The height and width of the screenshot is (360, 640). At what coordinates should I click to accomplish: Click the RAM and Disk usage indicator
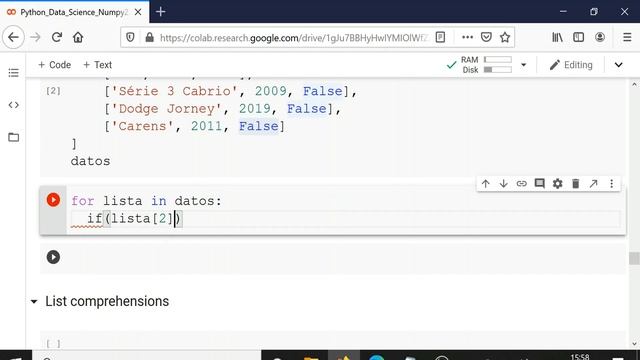pyautogui.click(x=486, y=65)
